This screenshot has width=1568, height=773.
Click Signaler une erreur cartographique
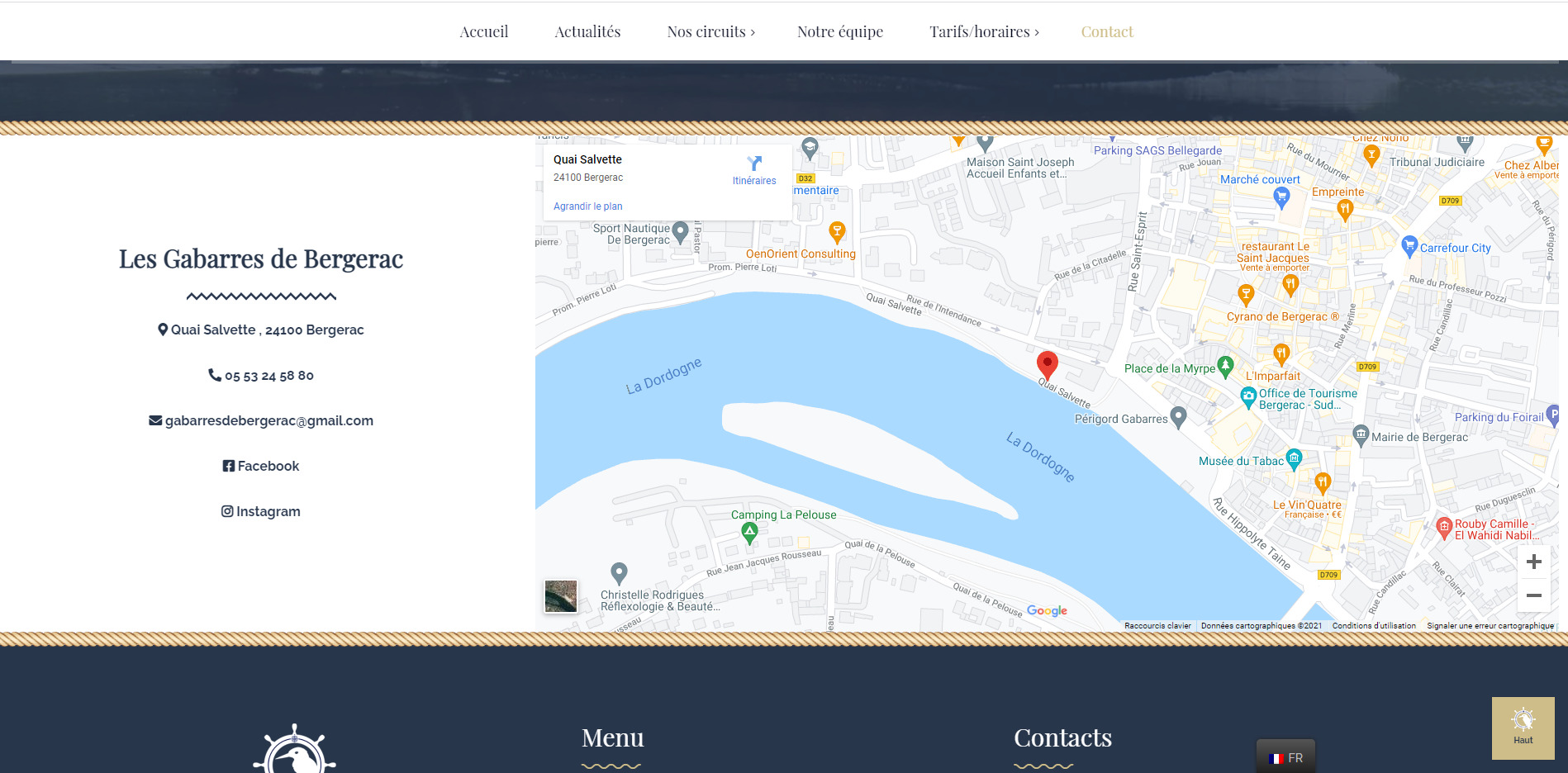1490,626
